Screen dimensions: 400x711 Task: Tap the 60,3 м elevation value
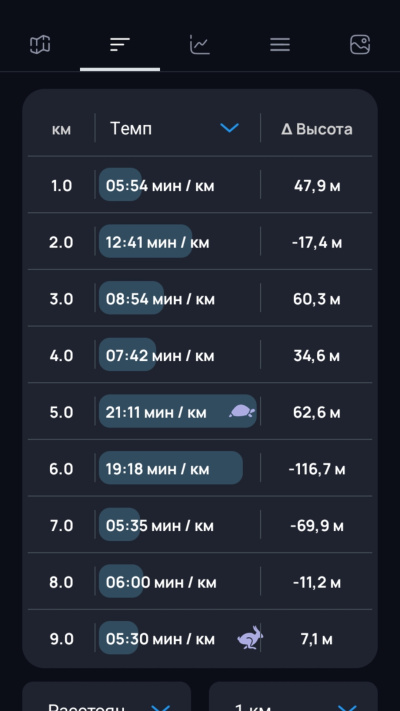point(317,299)
